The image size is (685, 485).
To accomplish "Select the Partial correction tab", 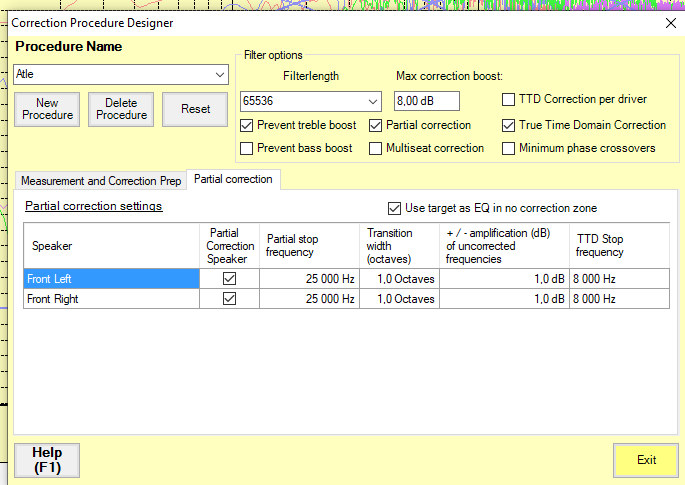I will click(233, 180).
